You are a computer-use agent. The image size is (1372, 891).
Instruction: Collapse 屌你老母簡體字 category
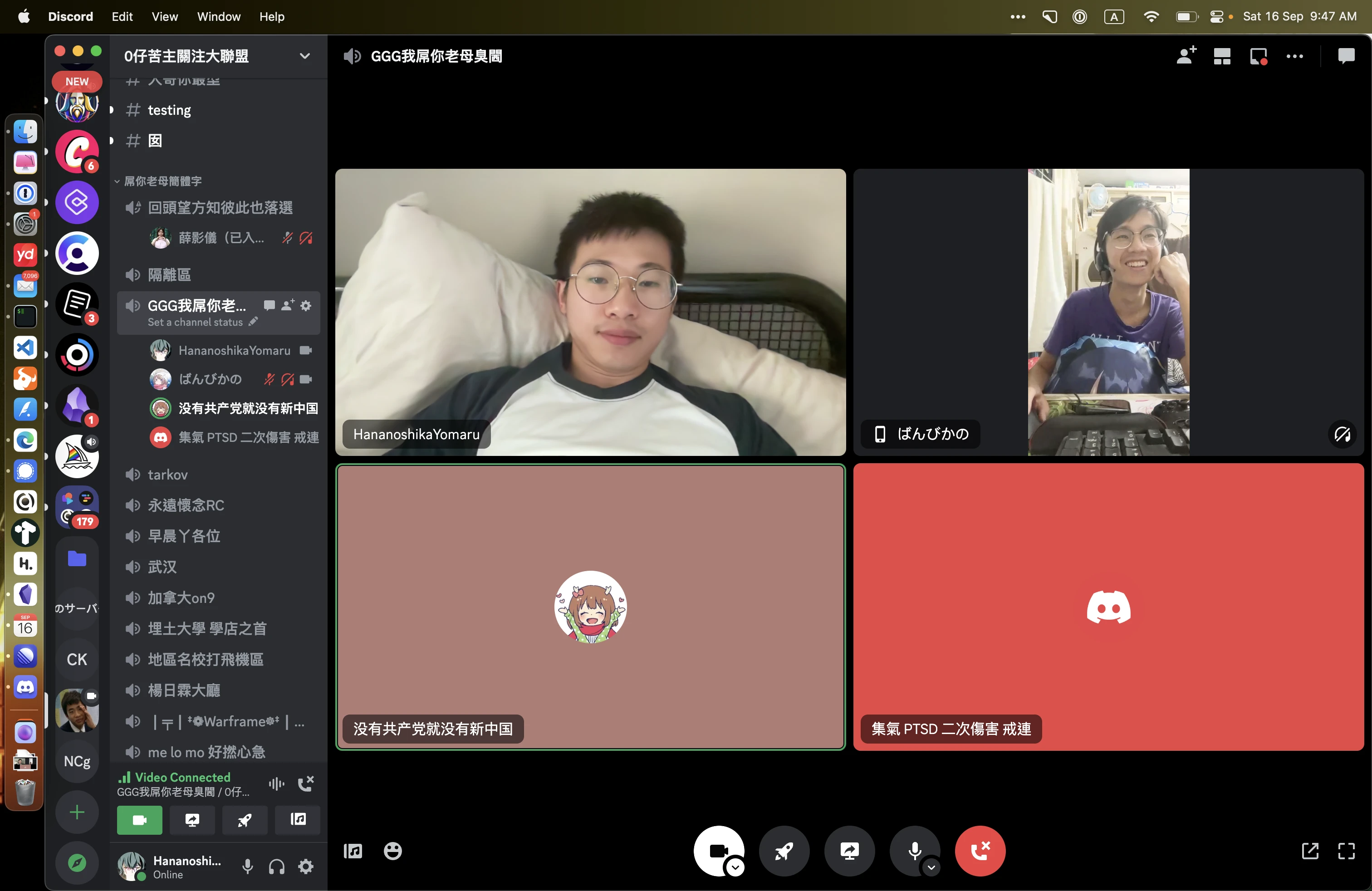(162, 181)
